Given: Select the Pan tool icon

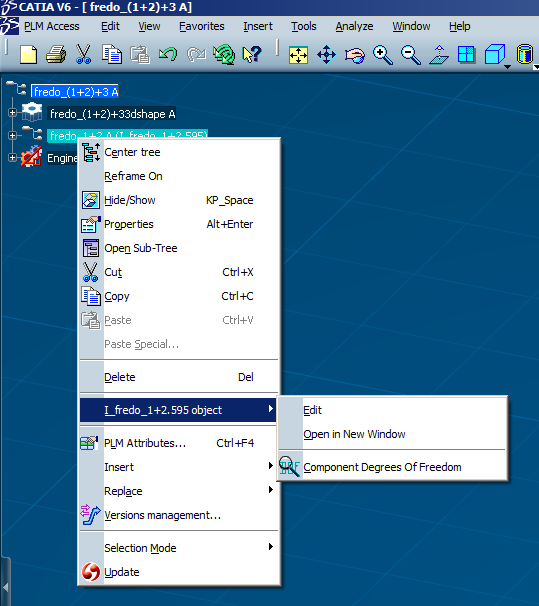Looking at the screenshot, I should click(x=326, y=55).
